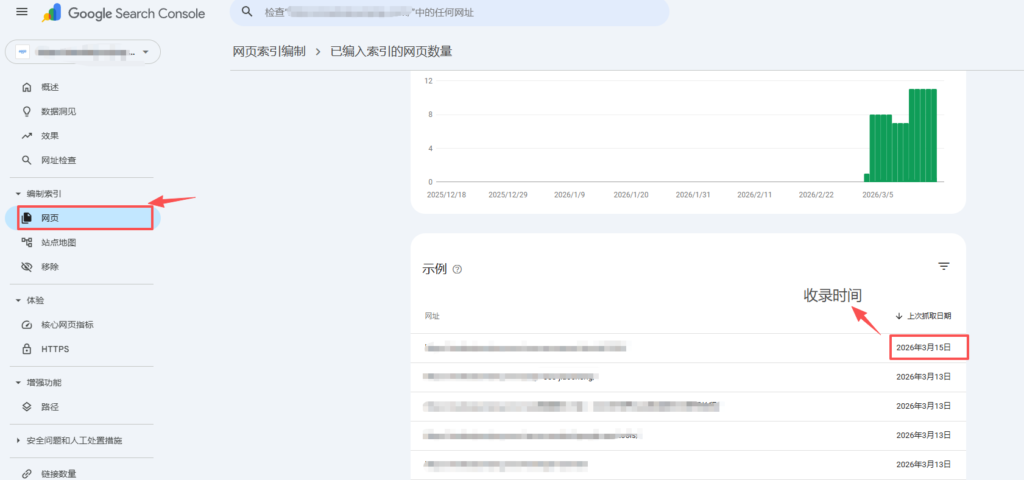
Task: Open 核心网页指标 report
Action: pos(67,325)
